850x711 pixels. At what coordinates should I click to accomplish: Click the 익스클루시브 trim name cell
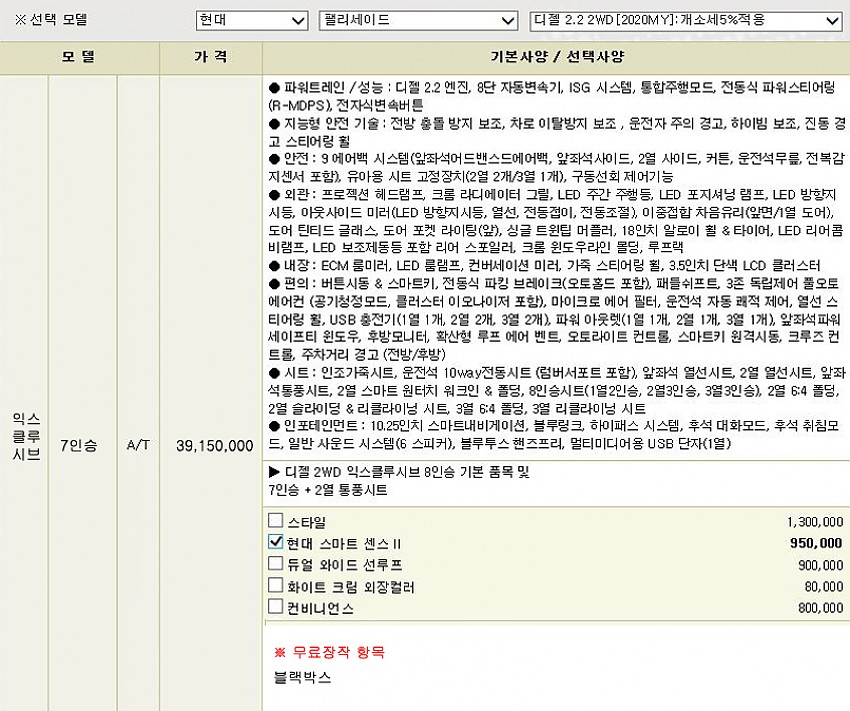pos(24,446)
